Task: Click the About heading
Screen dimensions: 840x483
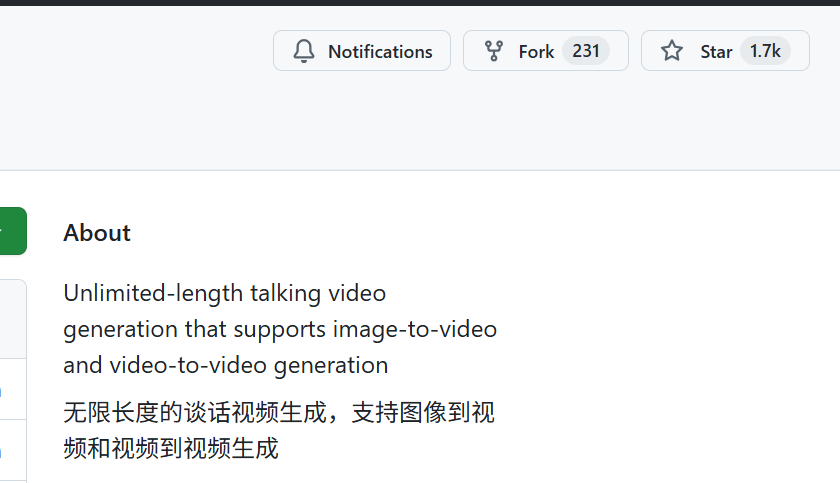Action: click(97, 233)
